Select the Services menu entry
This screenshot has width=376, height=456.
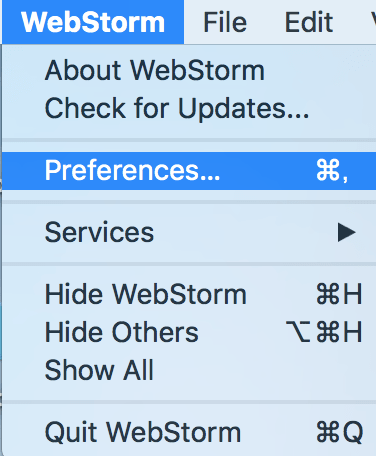click(x=99, y=232)
